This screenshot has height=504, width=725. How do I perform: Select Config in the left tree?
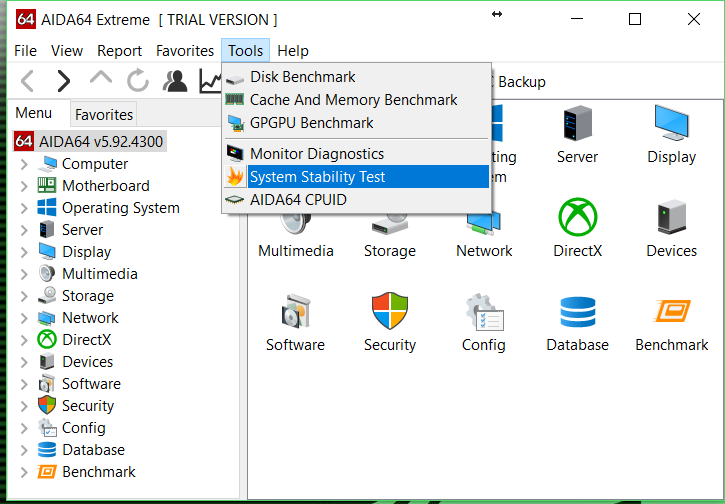tap(84, 428)
